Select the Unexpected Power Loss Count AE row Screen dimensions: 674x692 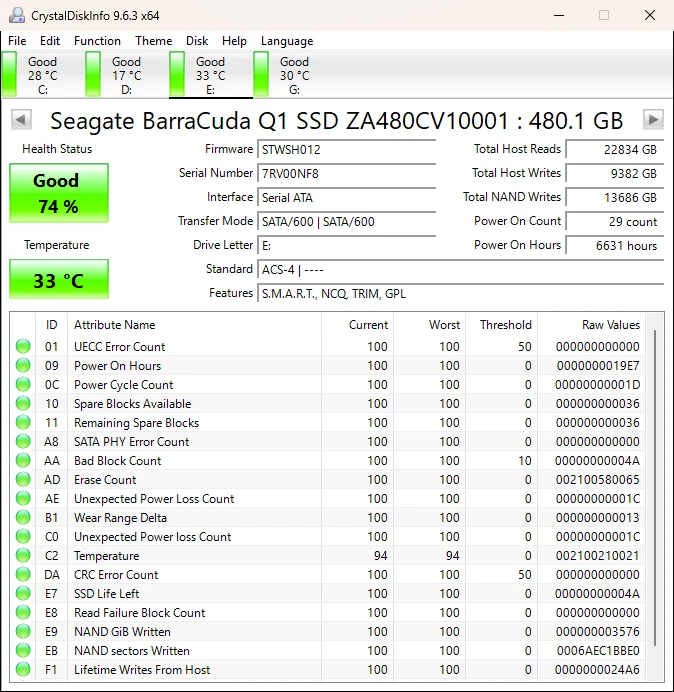[x=328, y=498]
